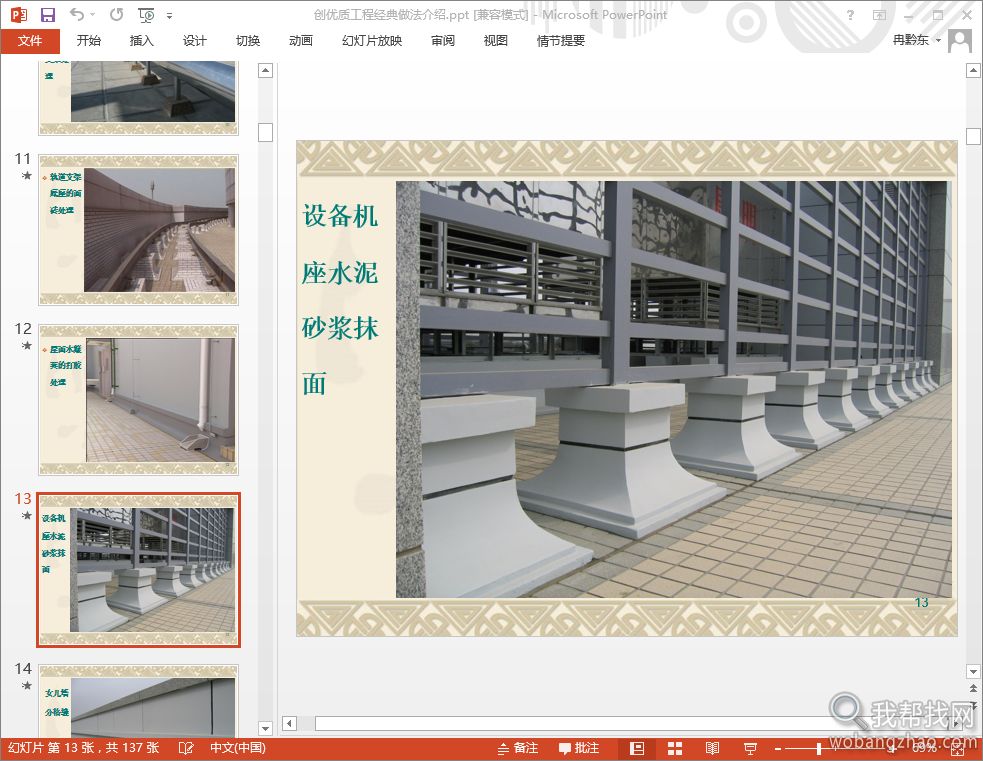Open the 情节提要 ribbon tab
983x761 pixels.
click(x=561, y=41)
